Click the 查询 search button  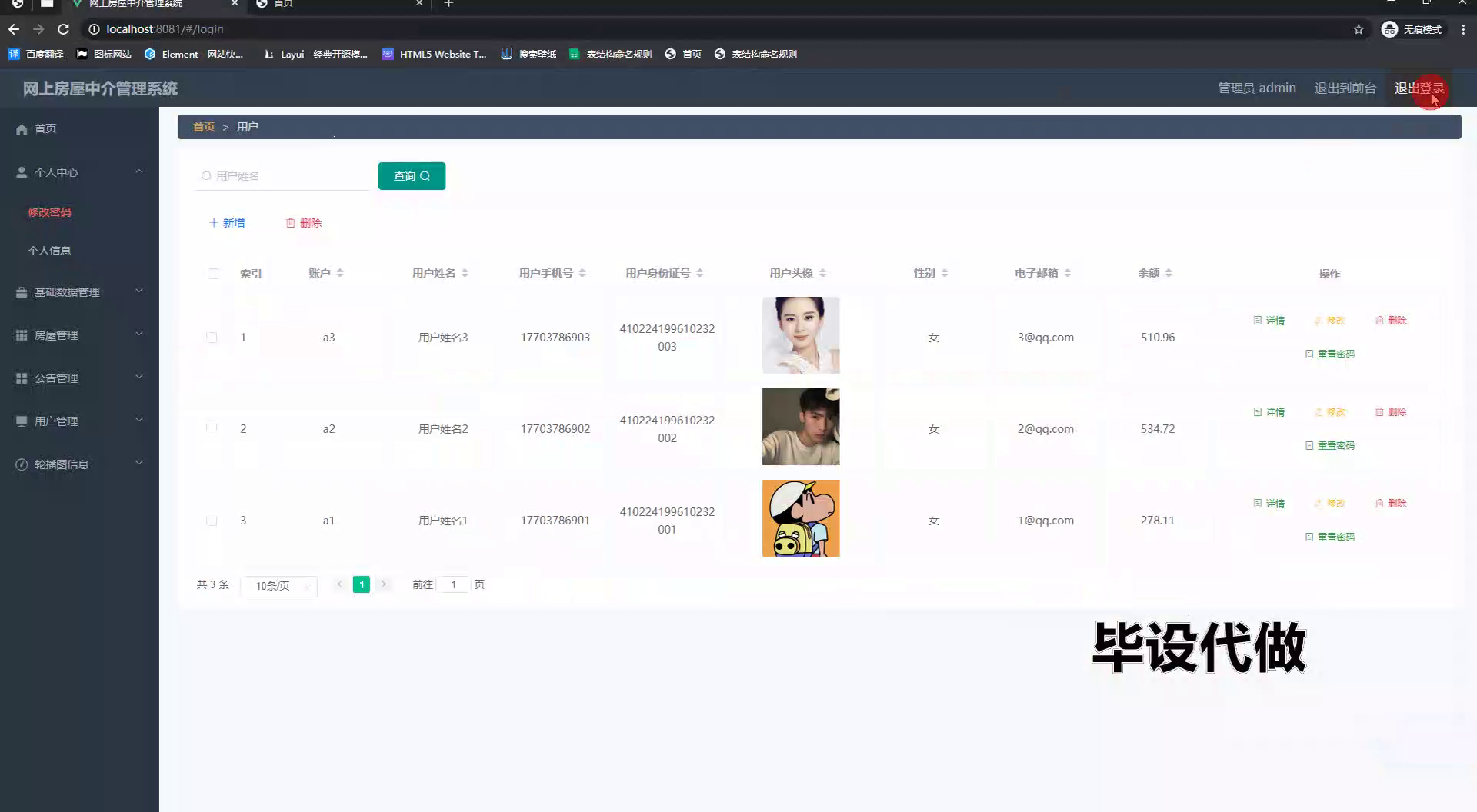tap(412, 176)
